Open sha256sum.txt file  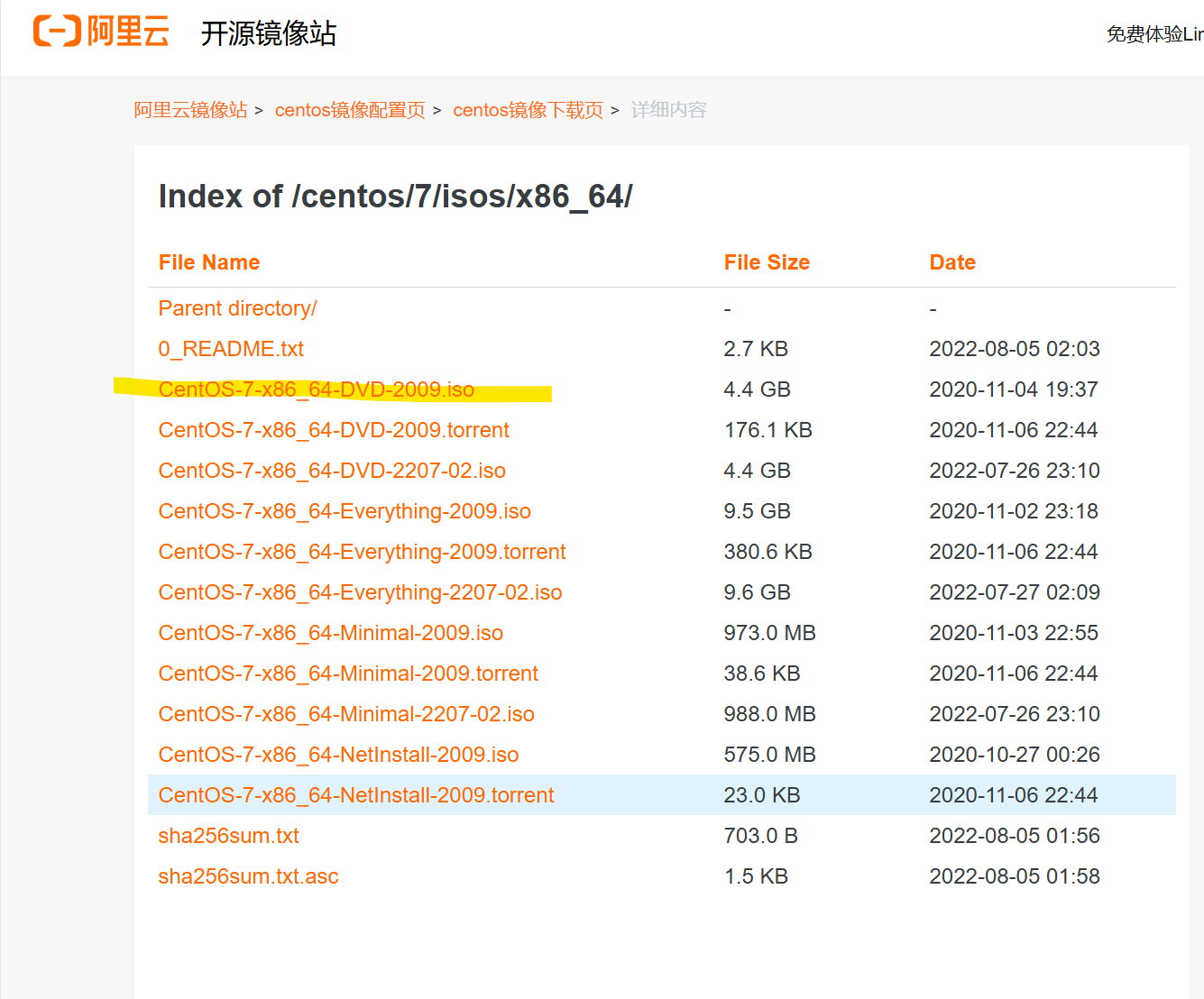click(228, 836)
